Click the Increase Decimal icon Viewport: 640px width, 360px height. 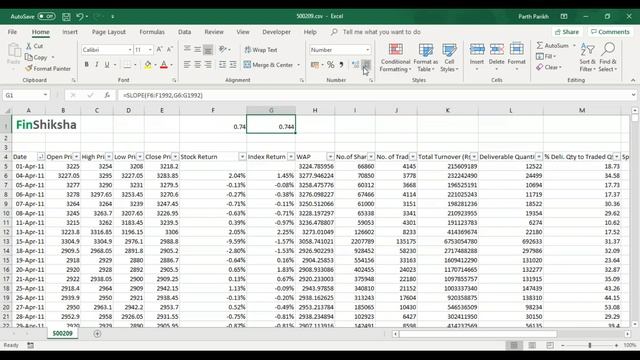tap(356, 64)
